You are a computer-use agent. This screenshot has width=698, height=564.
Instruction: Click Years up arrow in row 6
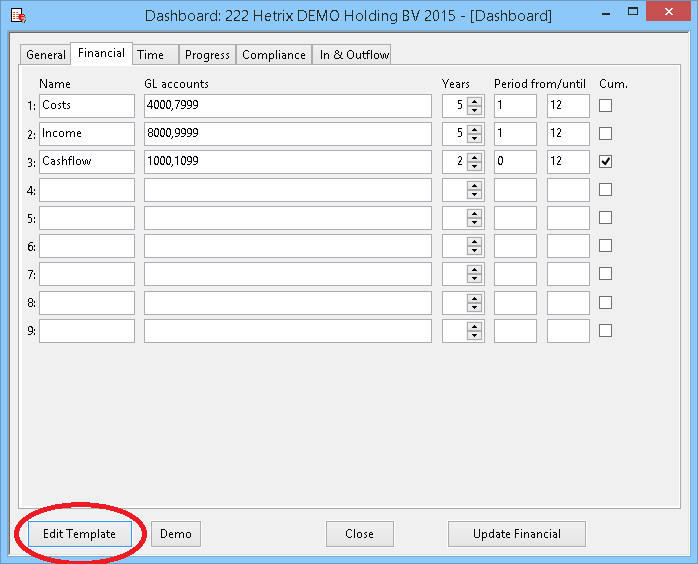475,241
